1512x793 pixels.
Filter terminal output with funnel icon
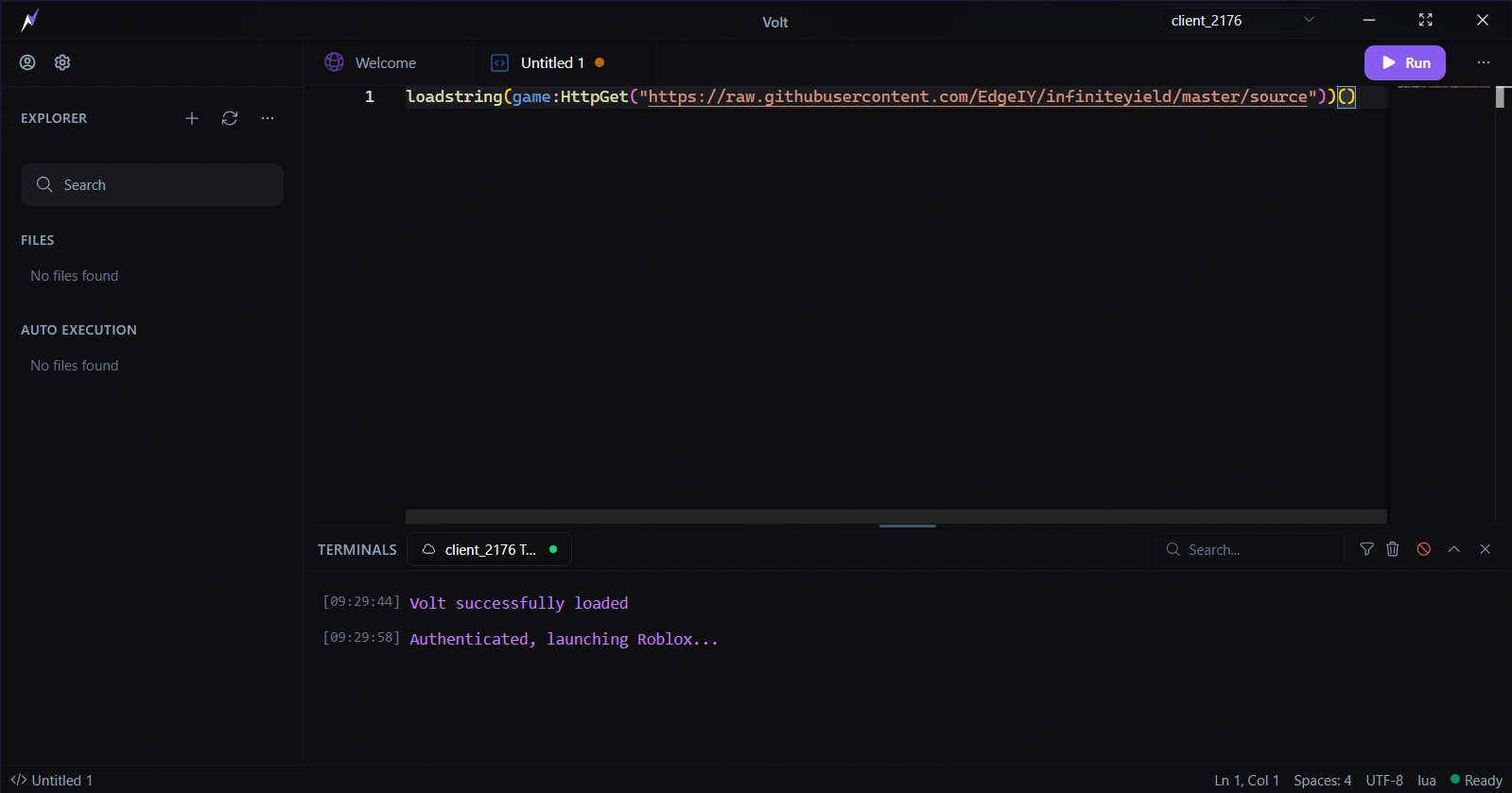pos(1366,549)
